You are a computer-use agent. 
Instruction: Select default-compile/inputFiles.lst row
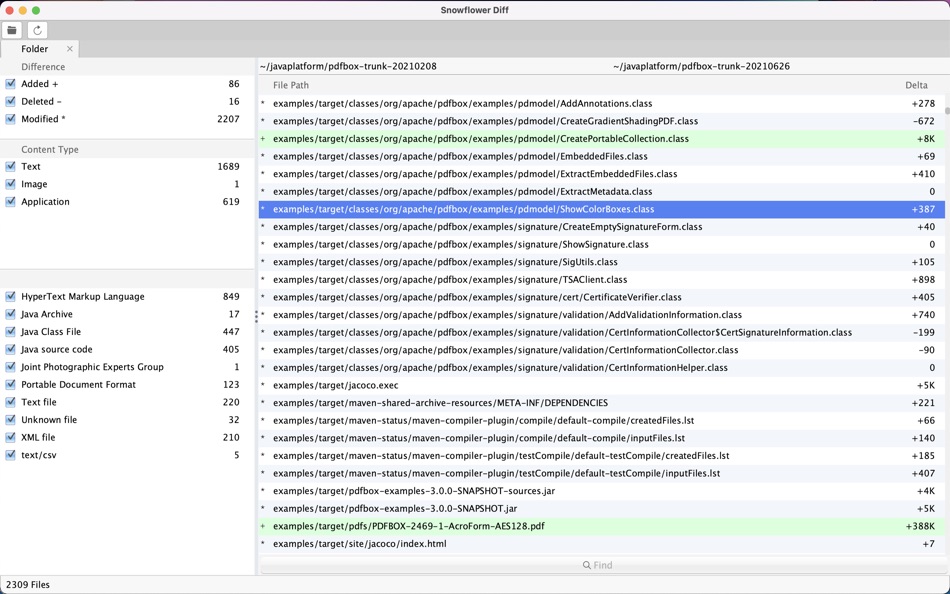click(x=602, y=438)
